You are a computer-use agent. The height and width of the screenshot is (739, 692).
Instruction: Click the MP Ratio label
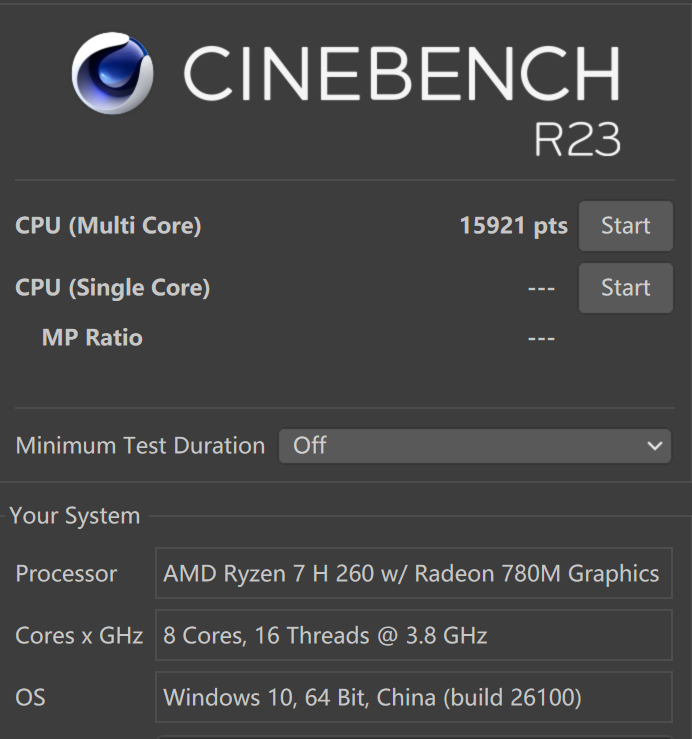point(92,338)
